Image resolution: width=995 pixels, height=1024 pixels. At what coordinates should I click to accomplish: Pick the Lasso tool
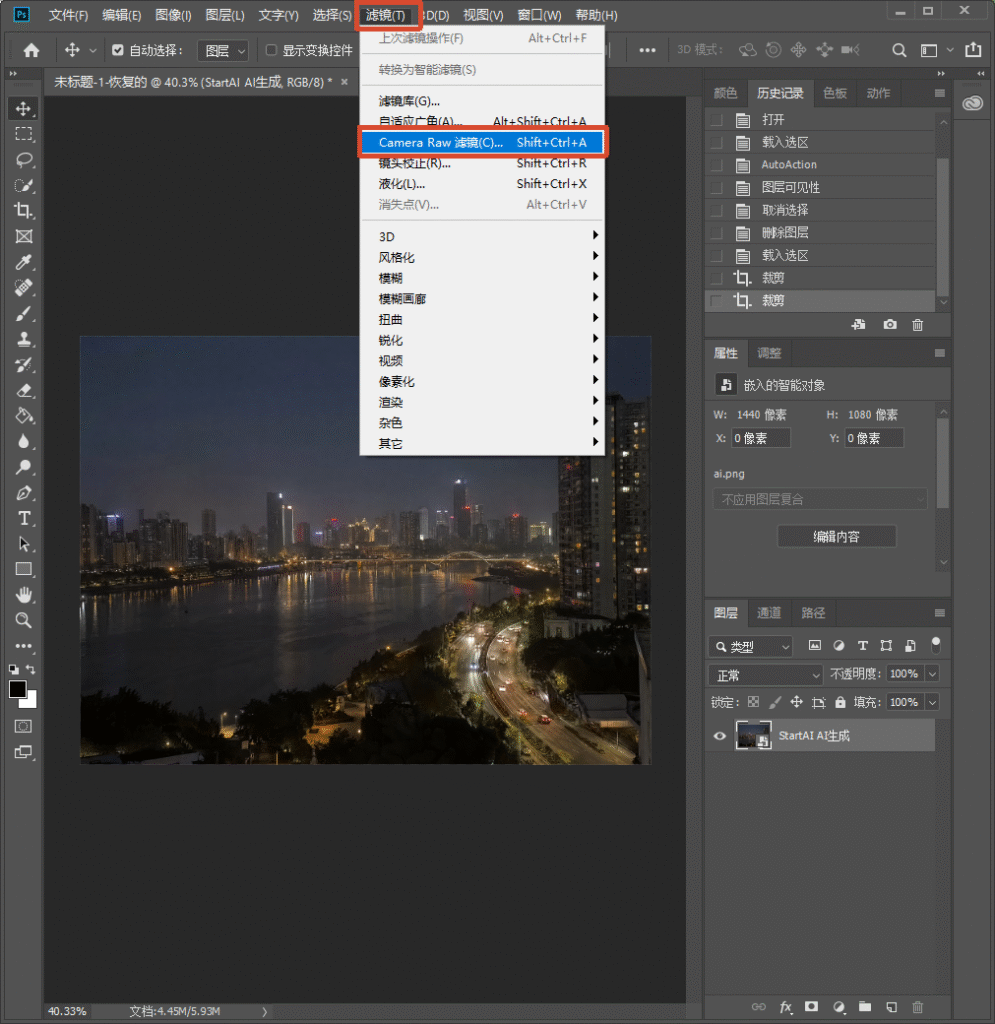tap(24, 160)
